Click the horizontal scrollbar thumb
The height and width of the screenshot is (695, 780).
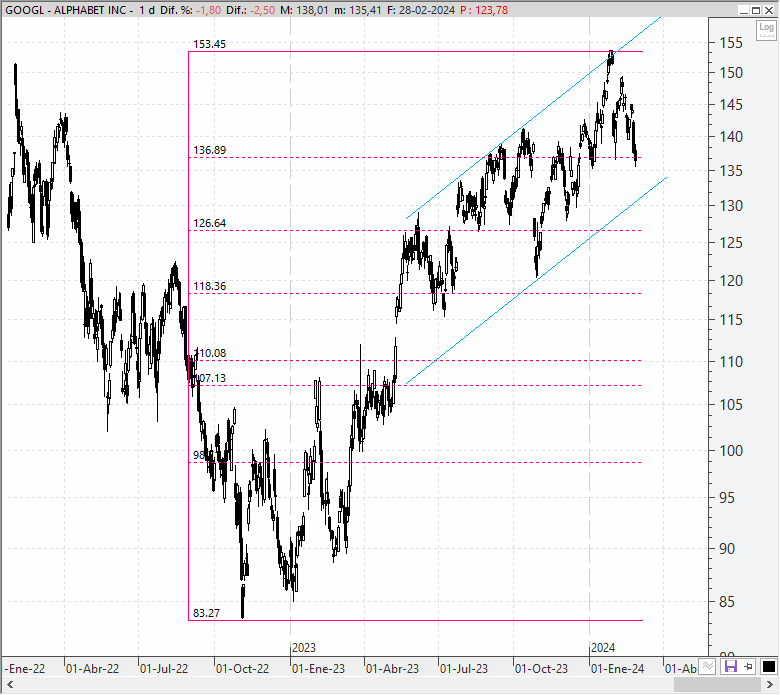718,685
